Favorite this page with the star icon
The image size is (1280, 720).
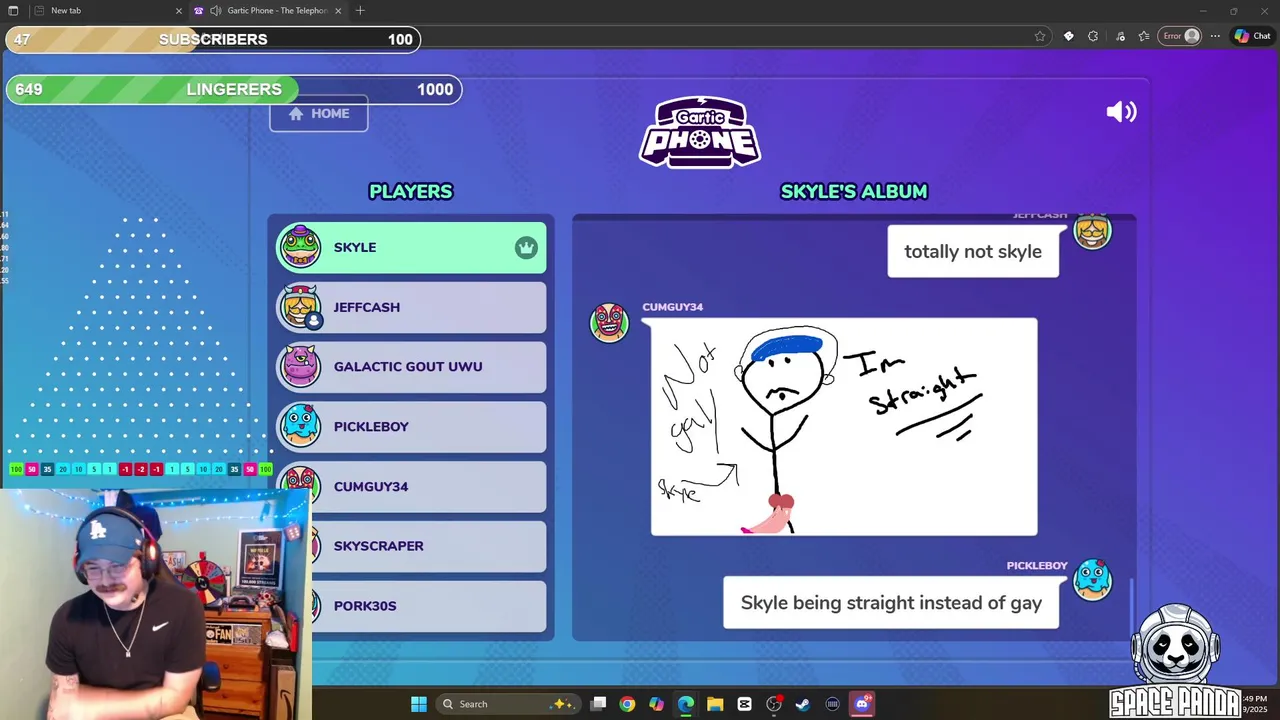pyautogui.click(x=1040, y=36)
